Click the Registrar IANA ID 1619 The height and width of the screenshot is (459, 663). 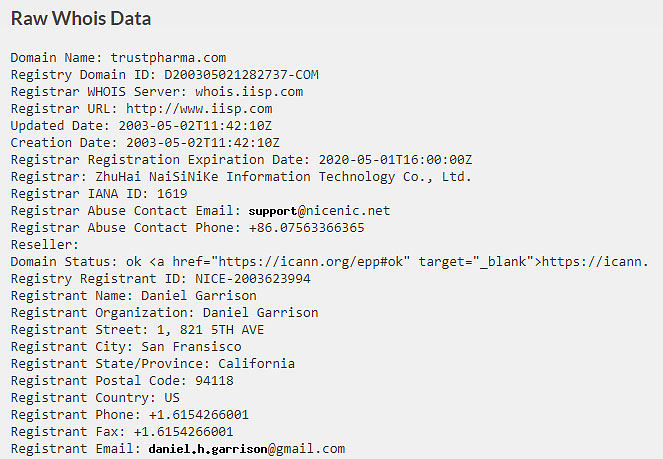172,194
